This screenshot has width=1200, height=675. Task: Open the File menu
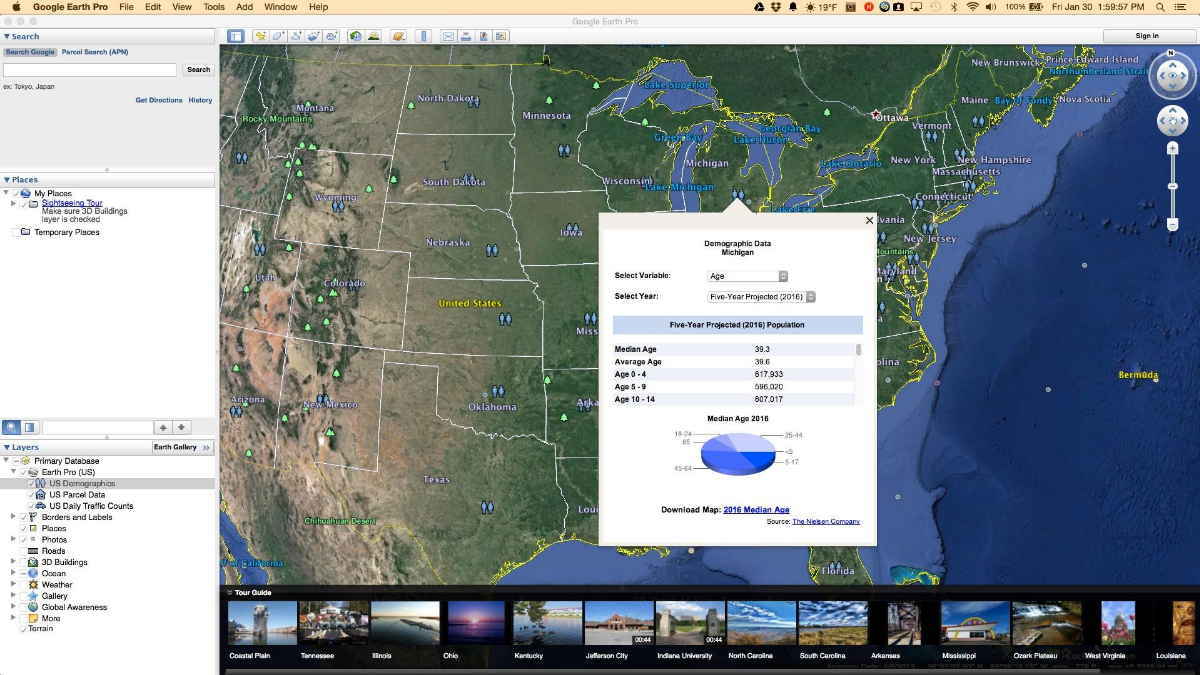coord(126,6)
